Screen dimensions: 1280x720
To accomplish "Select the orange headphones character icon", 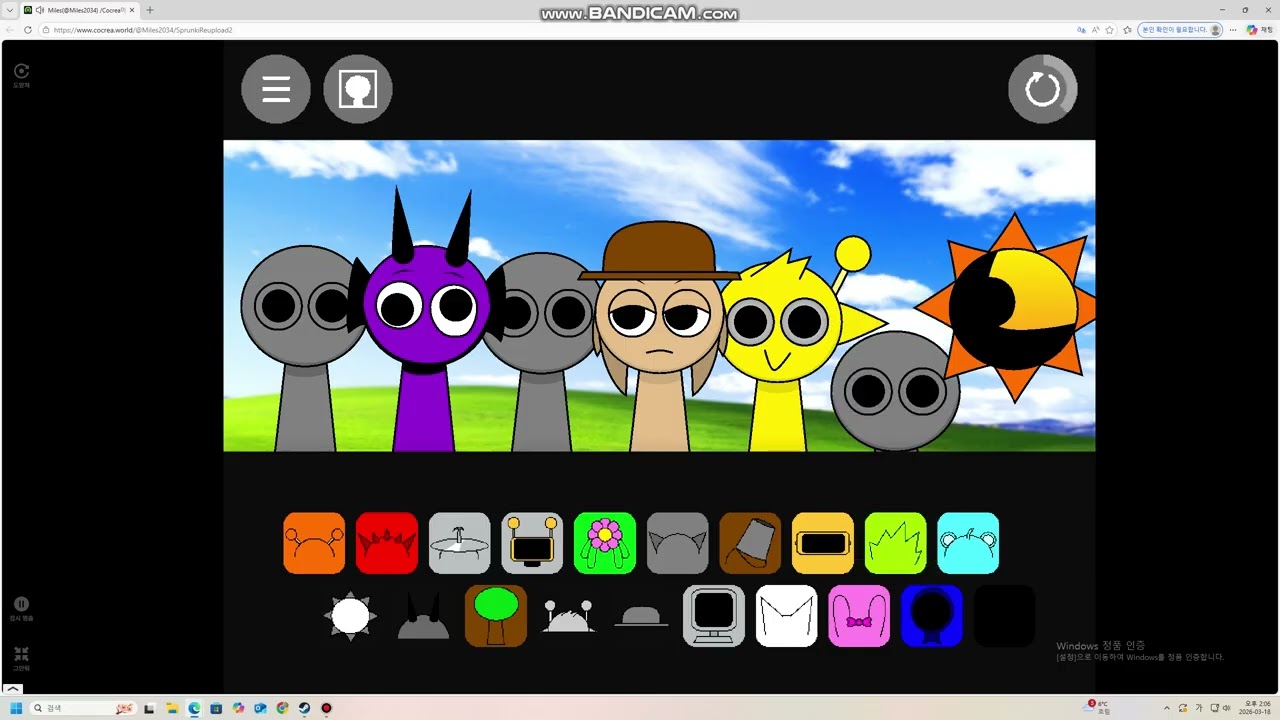I will click(x=314, y=543).
